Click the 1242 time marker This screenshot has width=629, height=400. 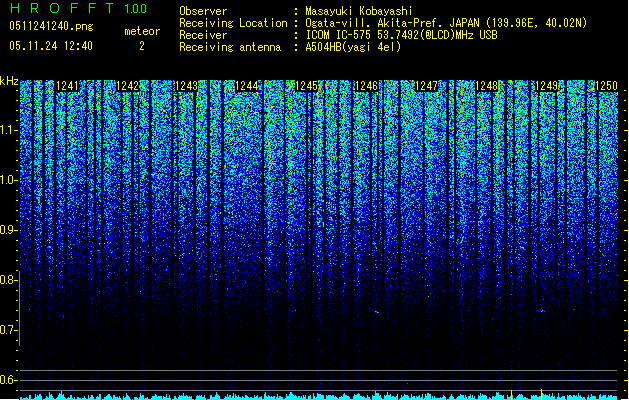pyautogui.click(x=127, y=86)
